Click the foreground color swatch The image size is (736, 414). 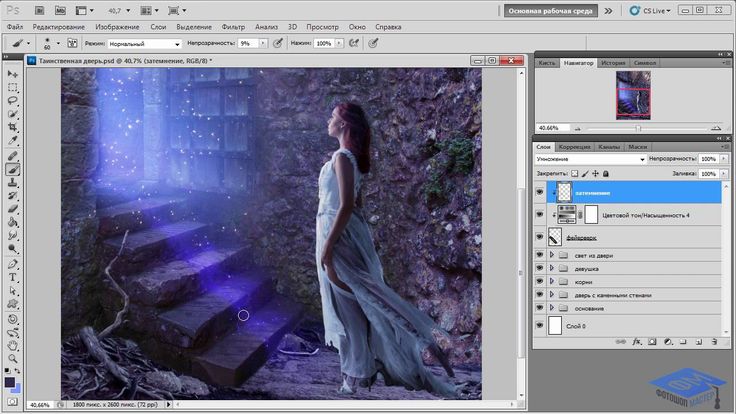(10, 382)
